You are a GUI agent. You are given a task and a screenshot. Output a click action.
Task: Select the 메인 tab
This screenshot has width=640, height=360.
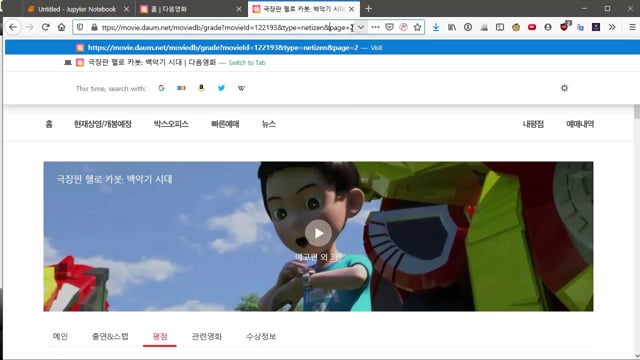click(60, 337)
